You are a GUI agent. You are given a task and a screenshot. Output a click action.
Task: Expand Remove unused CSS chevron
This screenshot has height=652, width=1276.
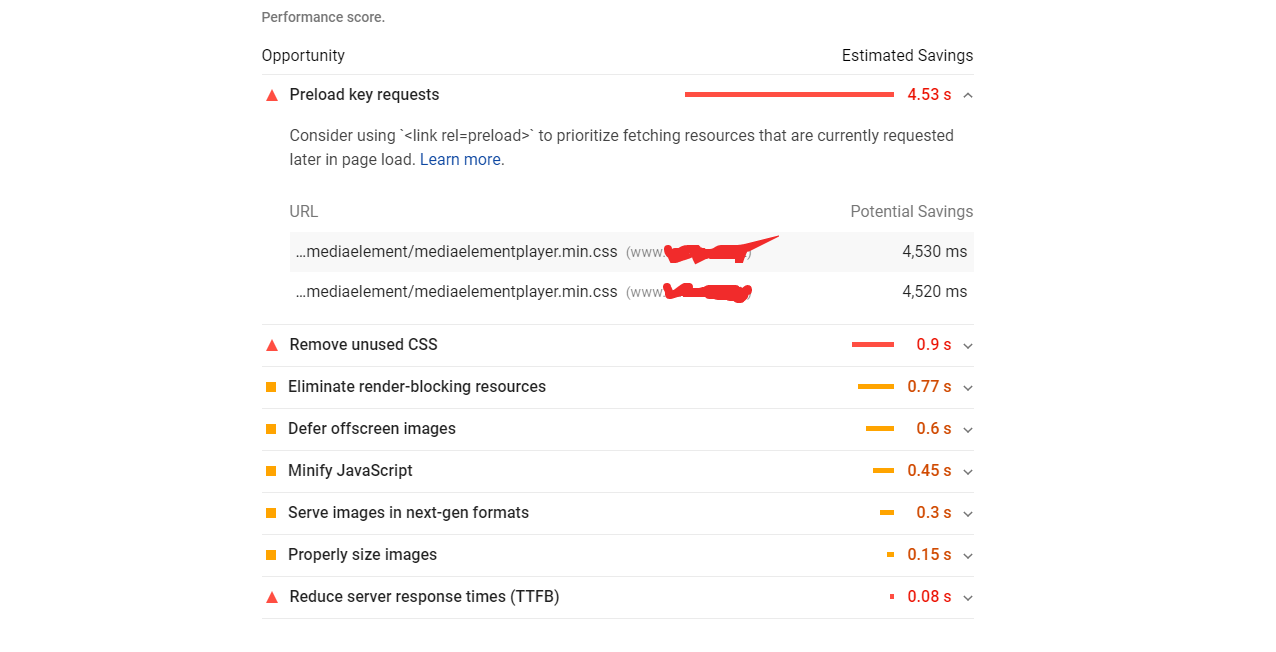[x=967, y=346]
